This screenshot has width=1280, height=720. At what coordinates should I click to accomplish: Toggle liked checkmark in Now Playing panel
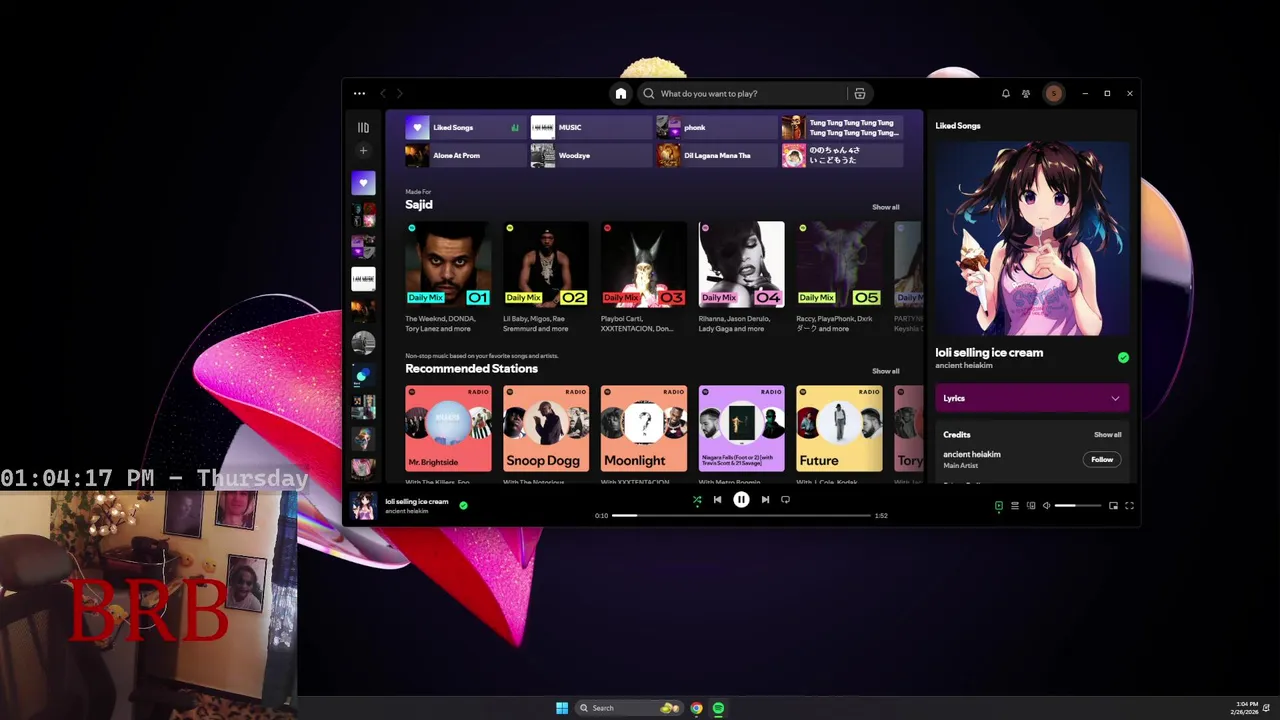pyautogui.click(x=1123, y=358)
